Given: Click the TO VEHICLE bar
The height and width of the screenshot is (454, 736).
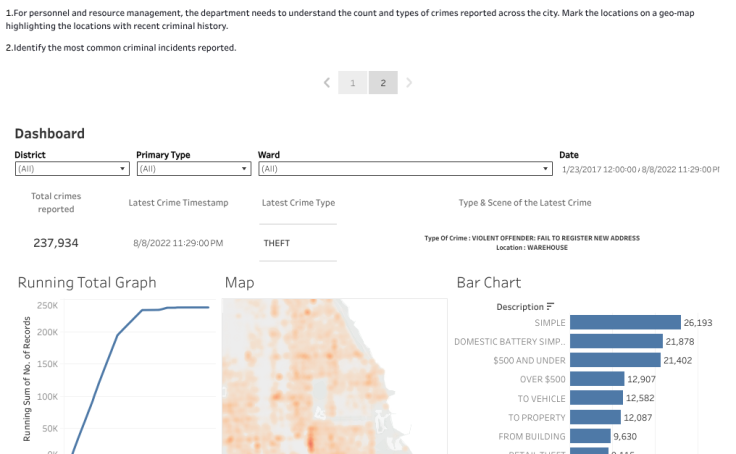Looking at the screenshot, I should 595,398.
